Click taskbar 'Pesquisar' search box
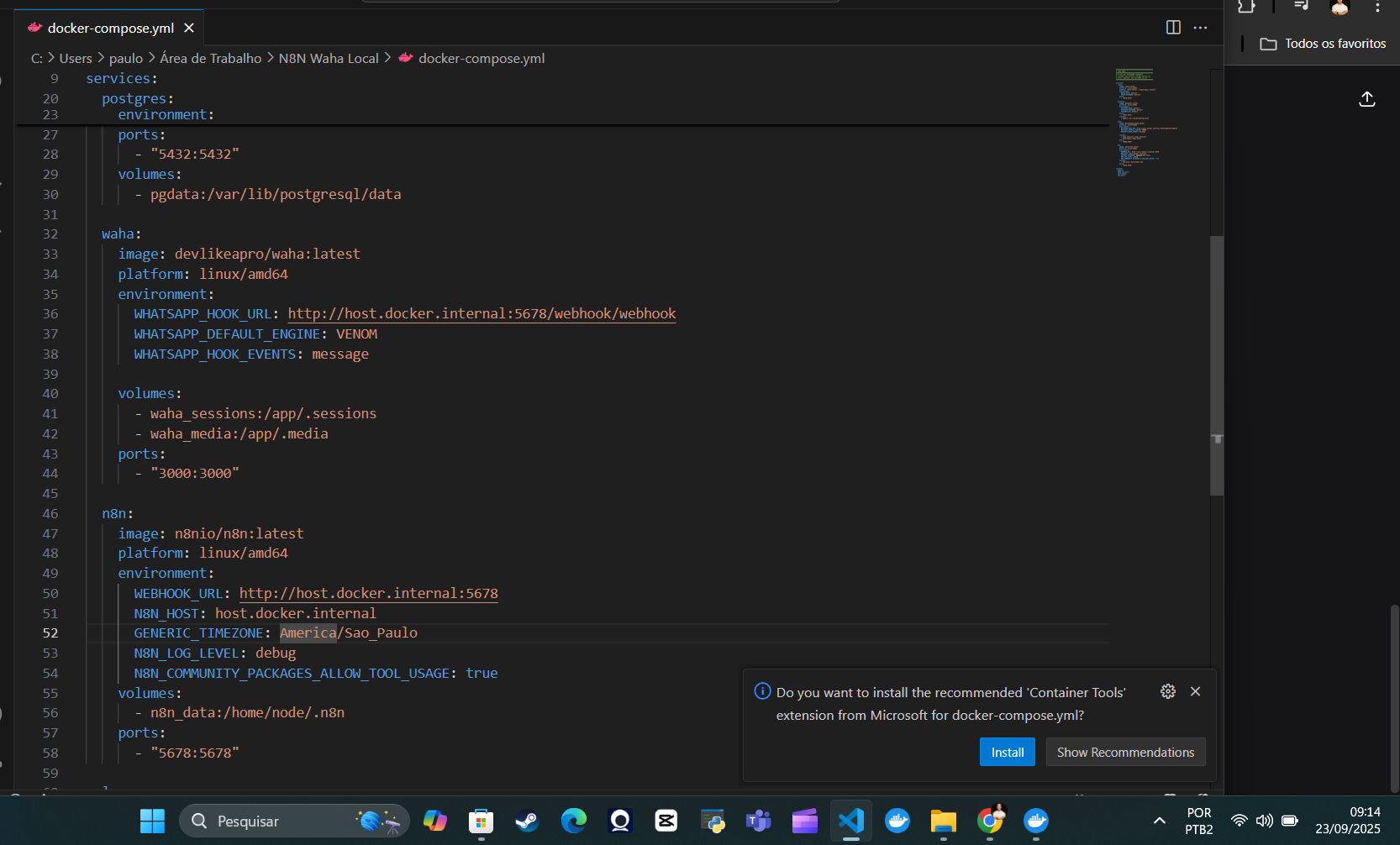Viewport: 1400px width, 845px height. 294,821
